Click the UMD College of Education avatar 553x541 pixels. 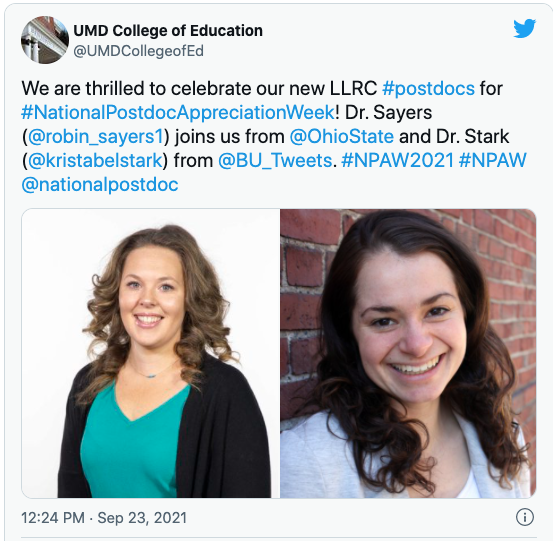pyautogui.click(x=45, y=40)
